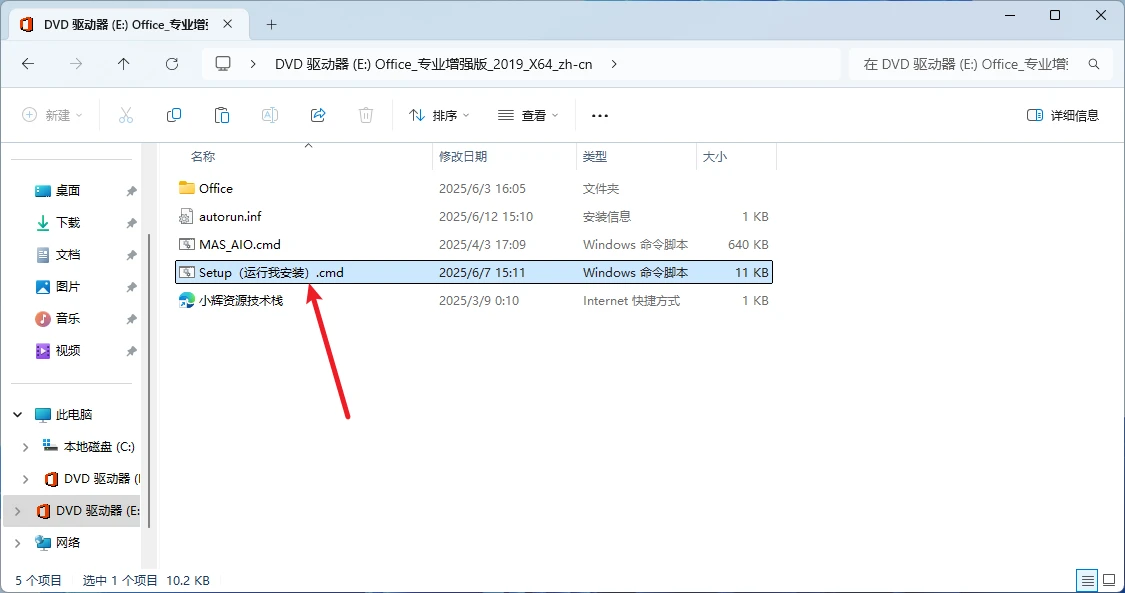
Task: Toggle the 详细信息 details pane
Action: (1063, 115)
